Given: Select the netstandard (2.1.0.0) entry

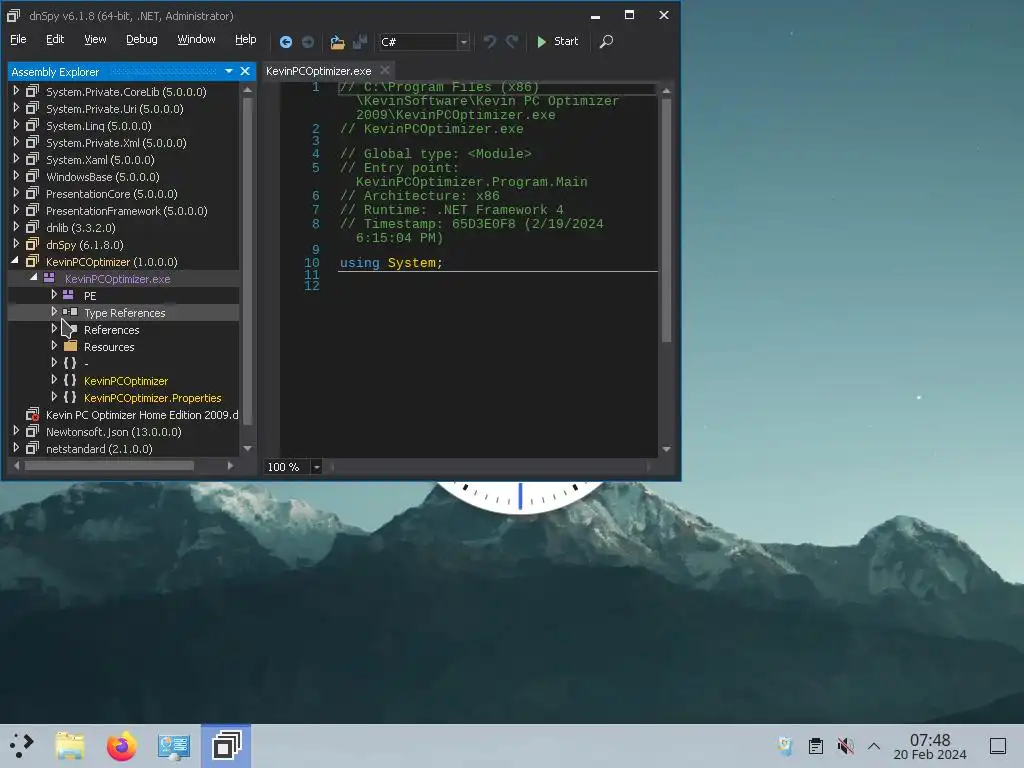Looking at the screenshot, I should click(99, 449).
